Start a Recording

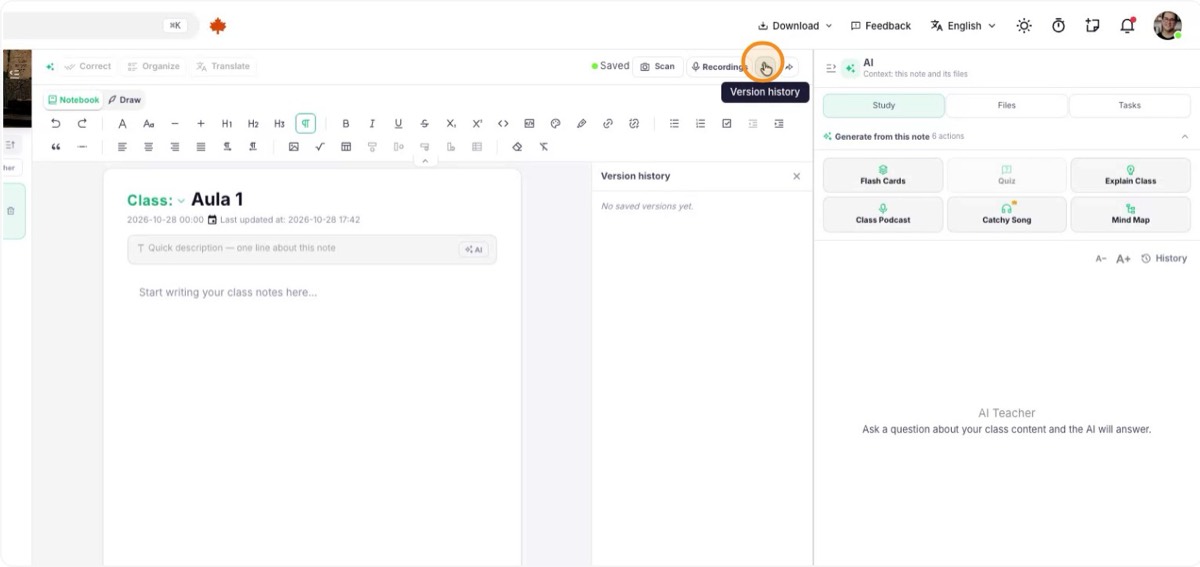[x=719, y=67]
